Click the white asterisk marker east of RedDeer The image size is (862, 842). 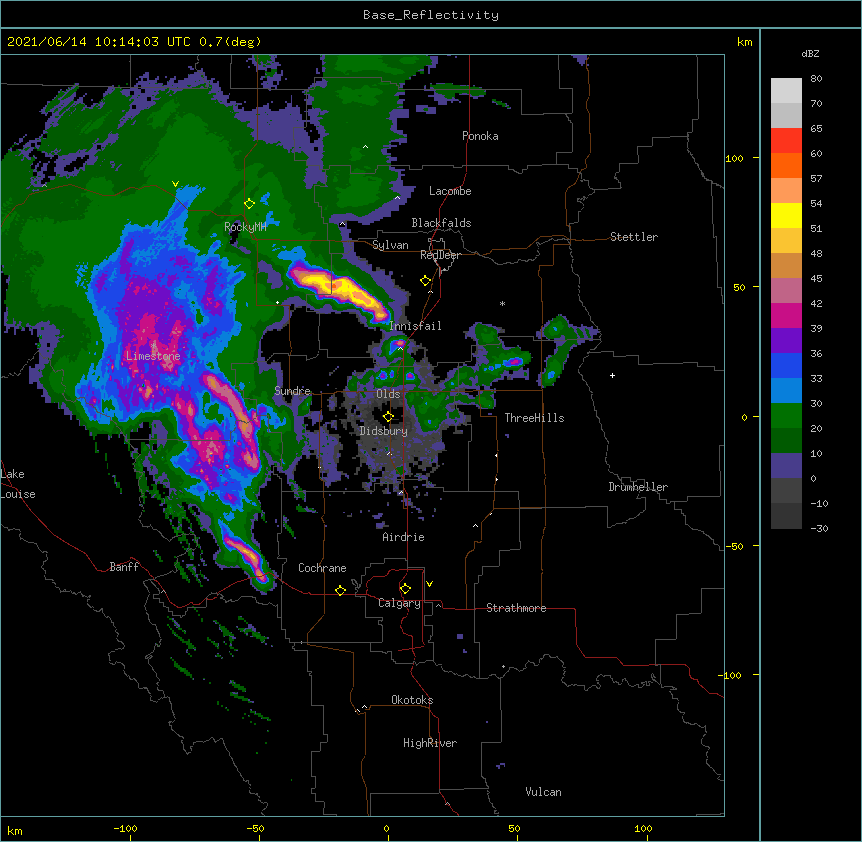pos(502,303)
